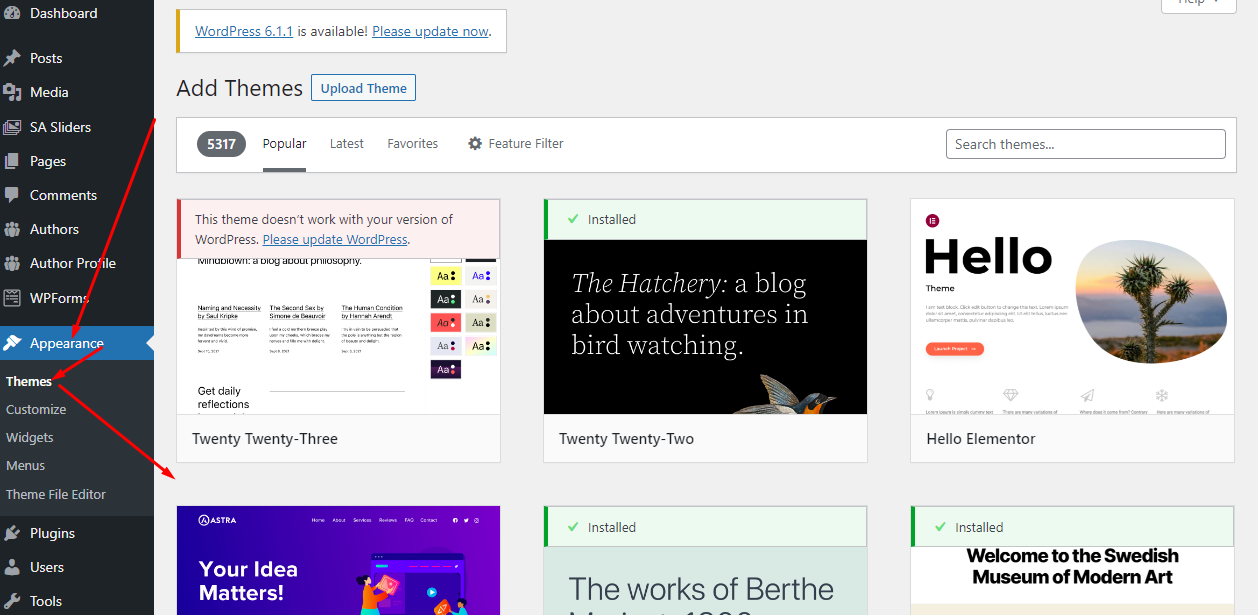This screenshot has height=615, width=1258.
Task: Click the Author Profile icon
Action: [x=12, y=263]
